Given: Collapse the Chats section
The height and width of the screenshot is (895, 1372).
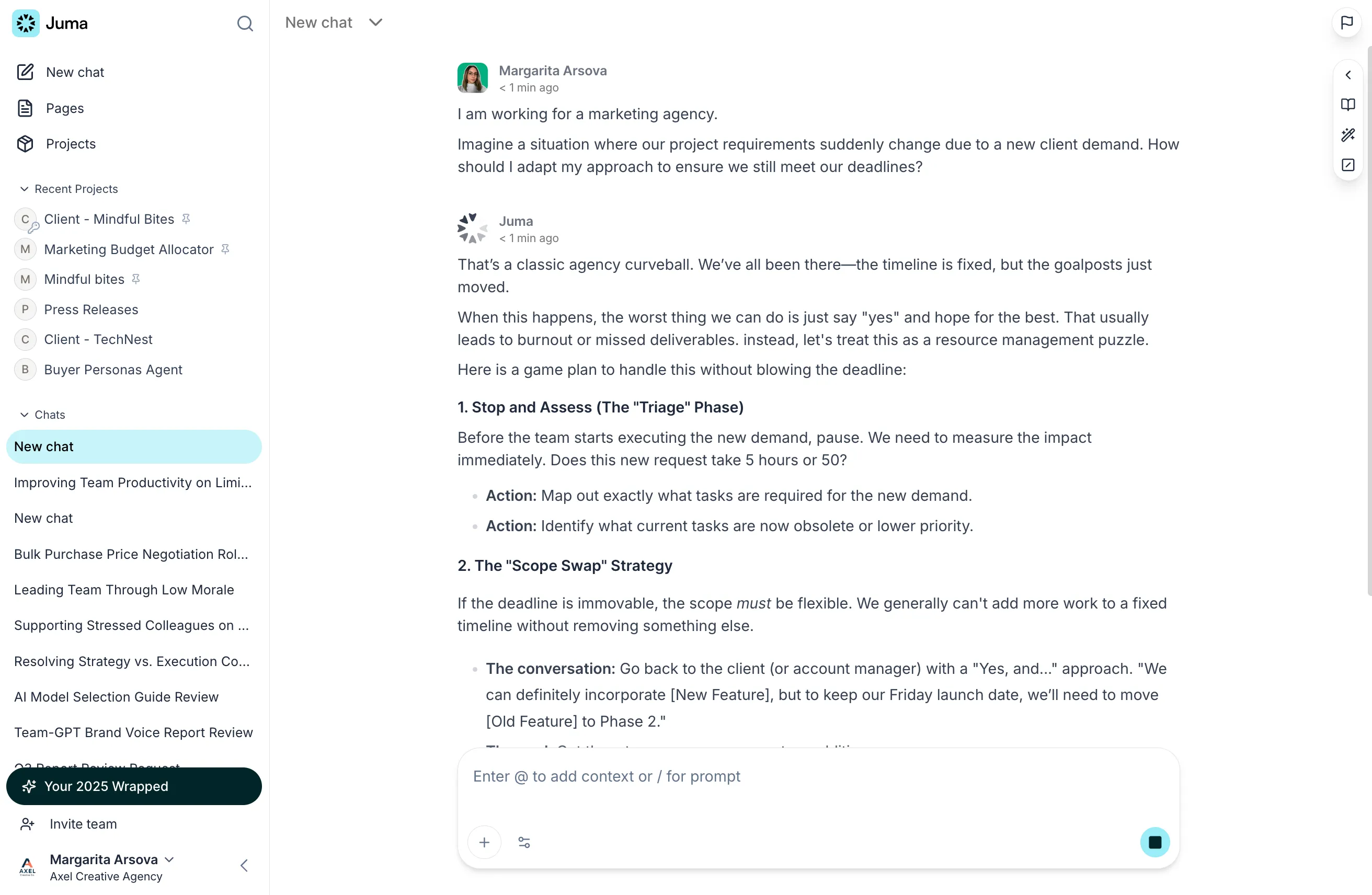Looking at the screenshot, I should click(x=24, y=415).
